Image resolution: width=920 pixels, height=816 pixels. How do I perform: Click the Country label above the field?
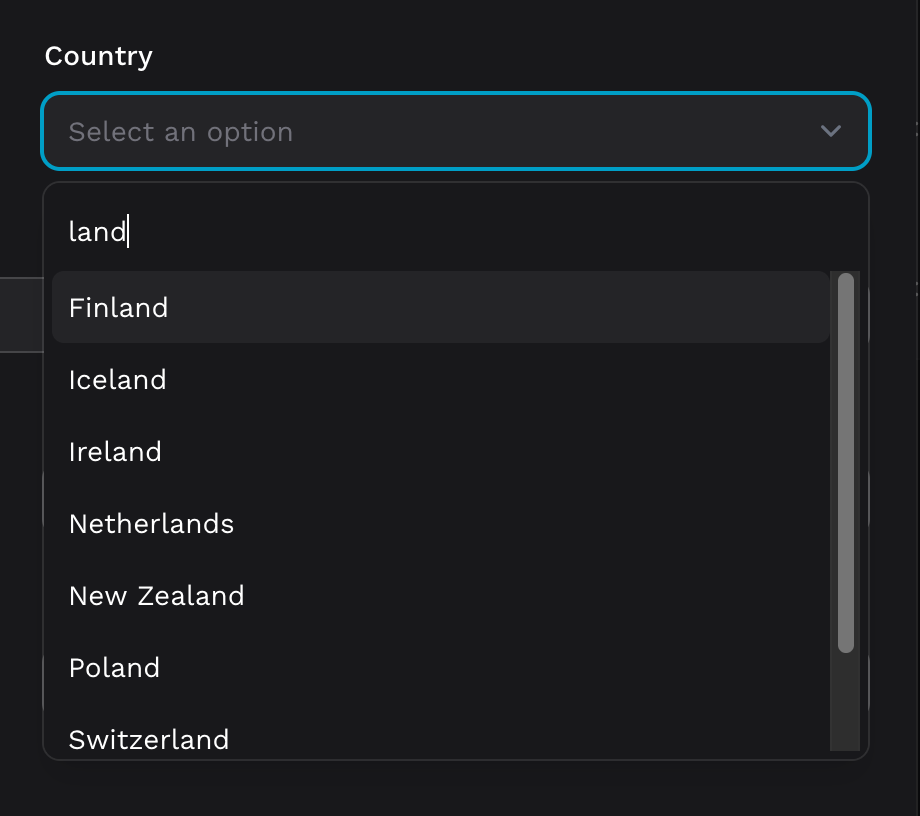pyautogui.click(x=98, y=56)
